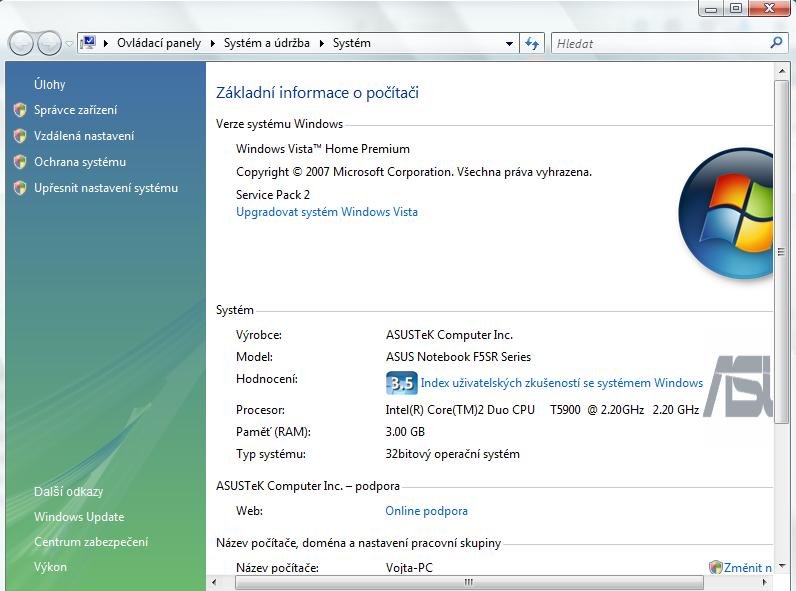The image size is (796, 591).
Task: Click the vertical scrollbar thumb
Action: click(x=782, y=252)
